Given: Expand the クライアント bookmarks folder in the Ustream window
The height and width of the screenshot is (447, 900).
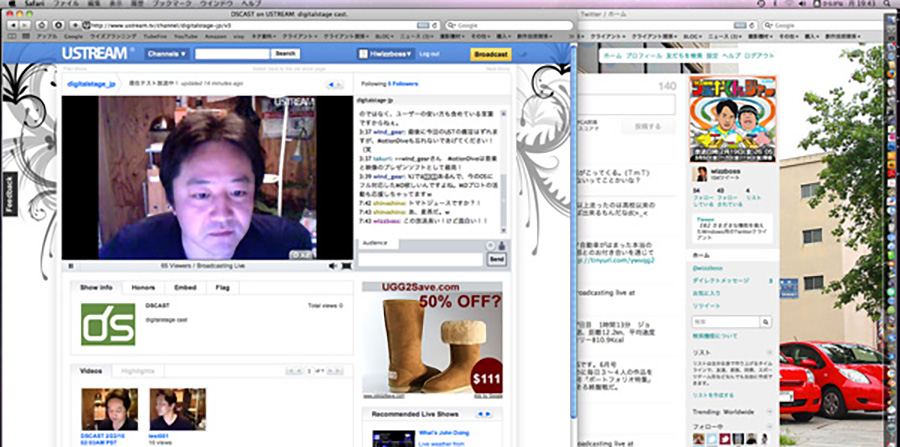Looking at the screenshot, I should 300,36.
